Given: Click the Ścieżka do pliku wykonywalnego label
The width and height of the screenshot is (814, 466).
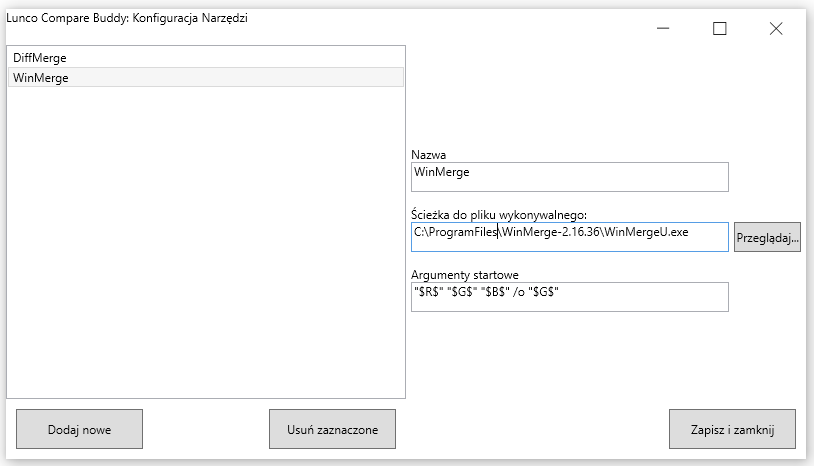Looking at the screenshot, I should pos(499,214).
